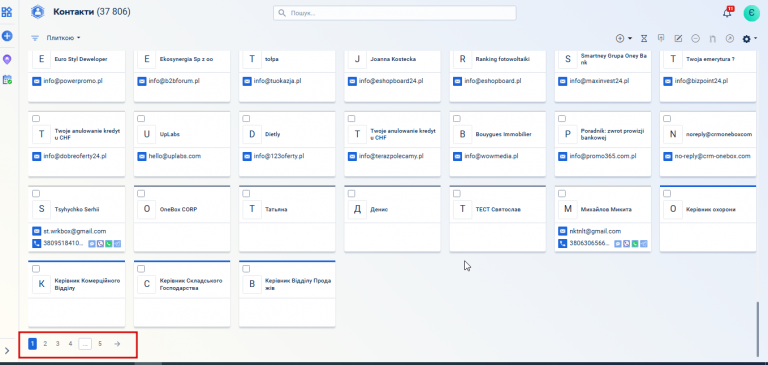Click email info@promo365.com.pl
The image size is (768, 365).
(603, 156)
